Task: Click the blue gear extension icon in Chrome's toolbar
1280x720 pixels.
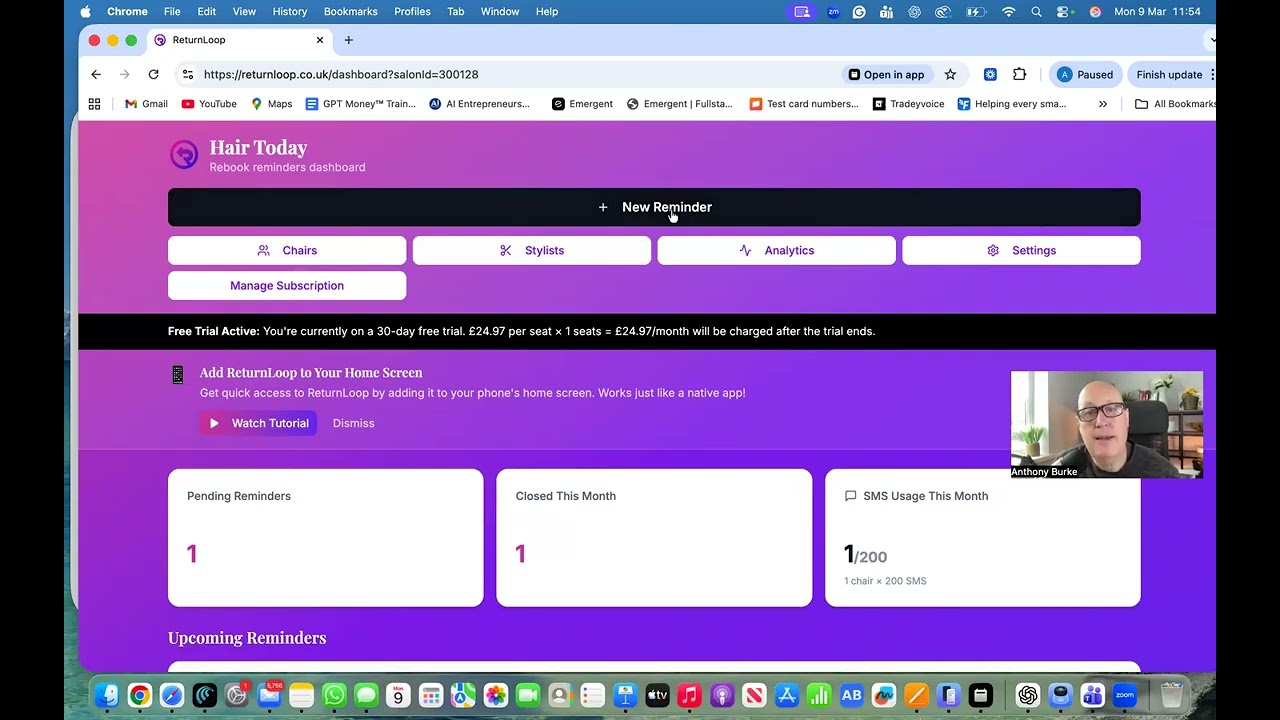Action: click(990, 74)
